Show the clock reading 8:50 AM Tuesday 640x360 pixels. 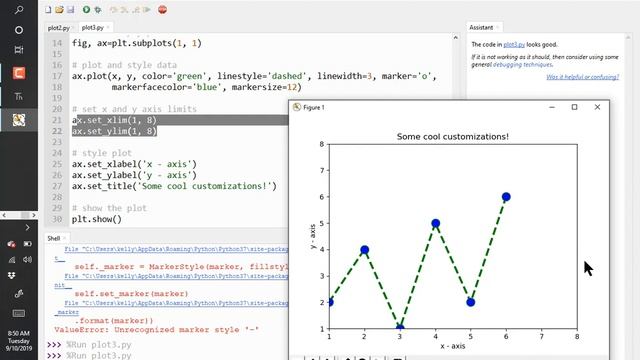tap(19, 341)
